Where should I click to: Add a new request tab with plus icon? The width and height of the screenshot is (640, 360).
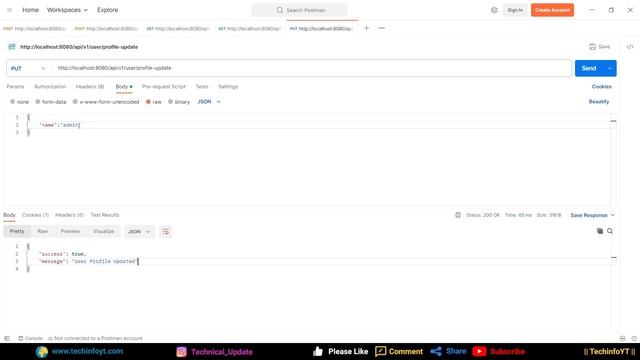pos(367,28)
